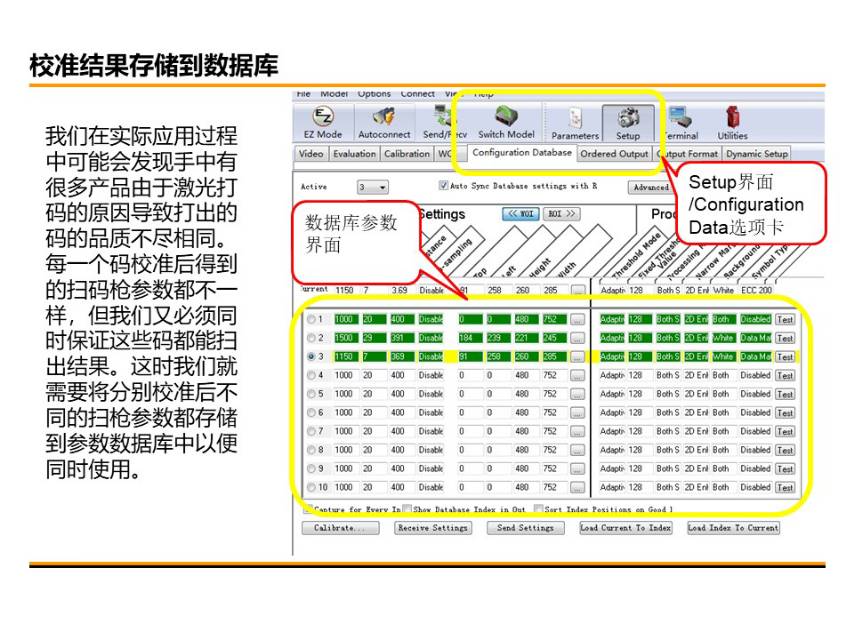Click Disabled symbol type in row 4
This screenshot has height=640, width=854.
coord(755,375)
